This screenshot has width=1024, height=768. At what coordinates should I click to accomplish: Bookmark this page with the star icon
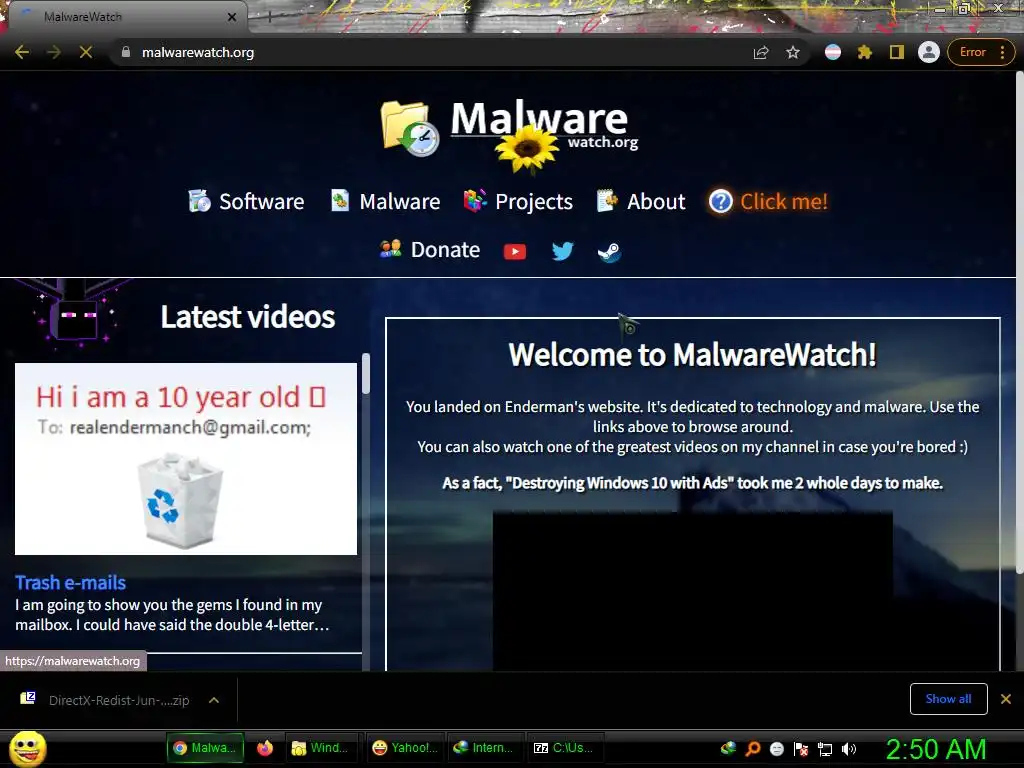(793, 52)
